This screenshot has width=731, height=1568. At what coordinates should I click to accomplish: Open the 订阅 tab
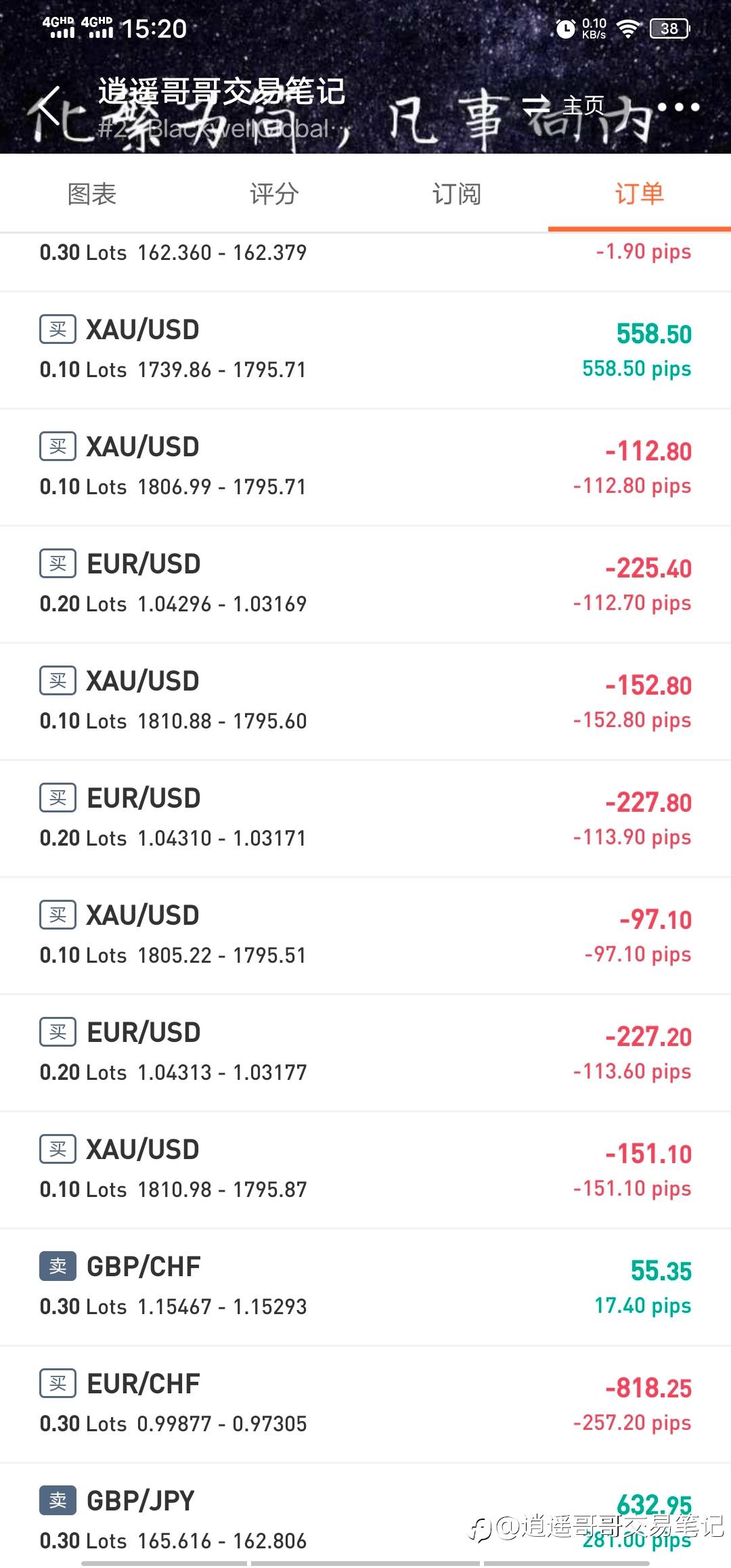click(457, 194)
